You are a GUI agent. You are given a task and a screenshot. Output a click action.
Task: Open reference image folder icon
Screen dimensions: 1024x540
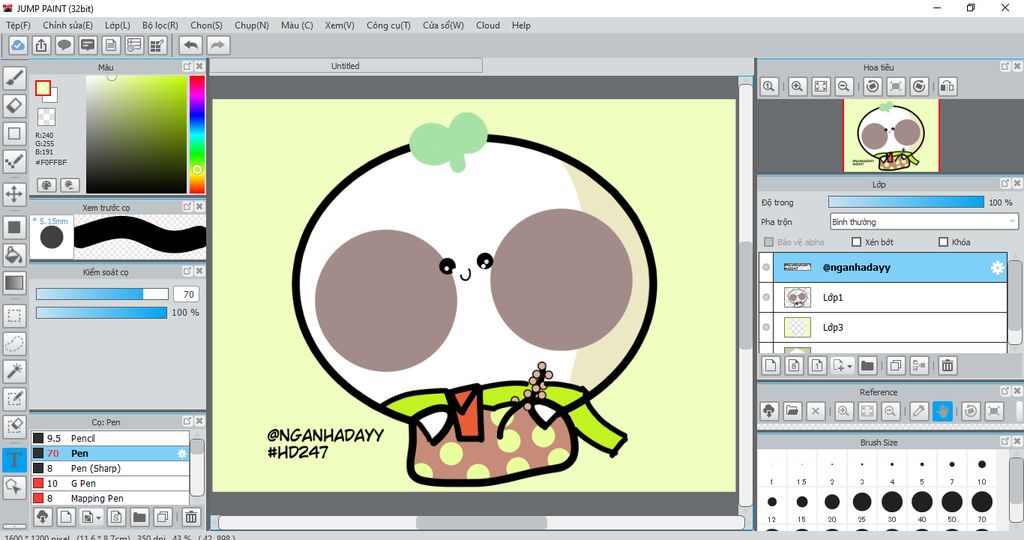click(792, 411)
